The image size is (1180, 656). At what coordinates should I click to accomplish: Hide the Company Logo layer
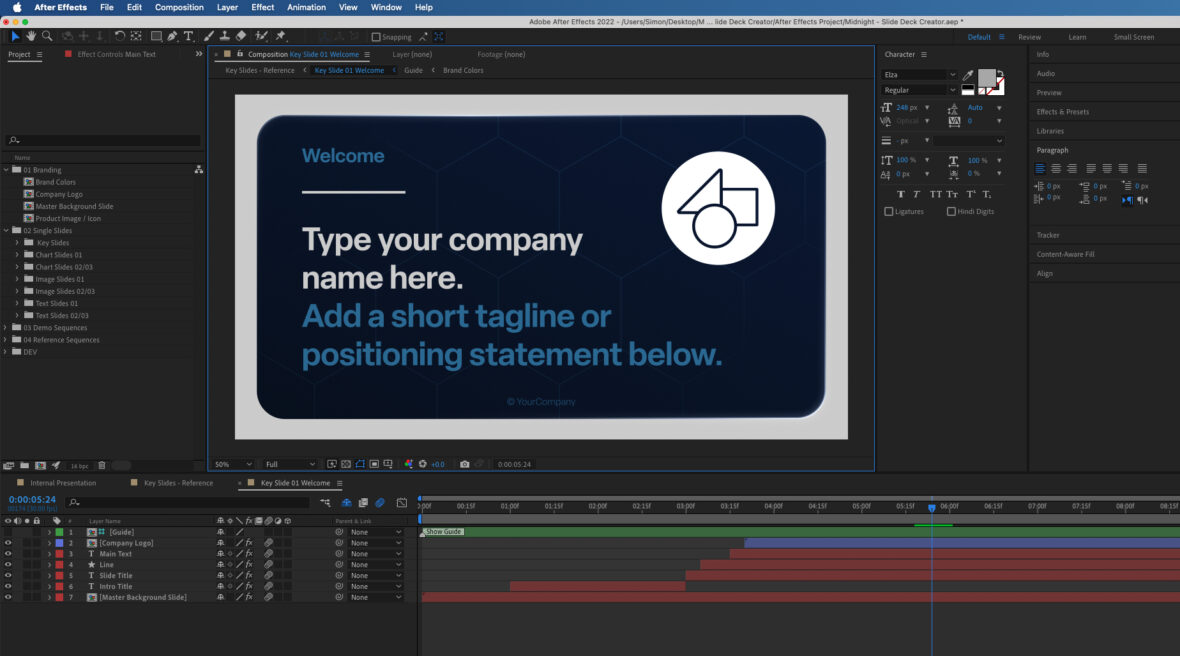click(x=8, y=543)
